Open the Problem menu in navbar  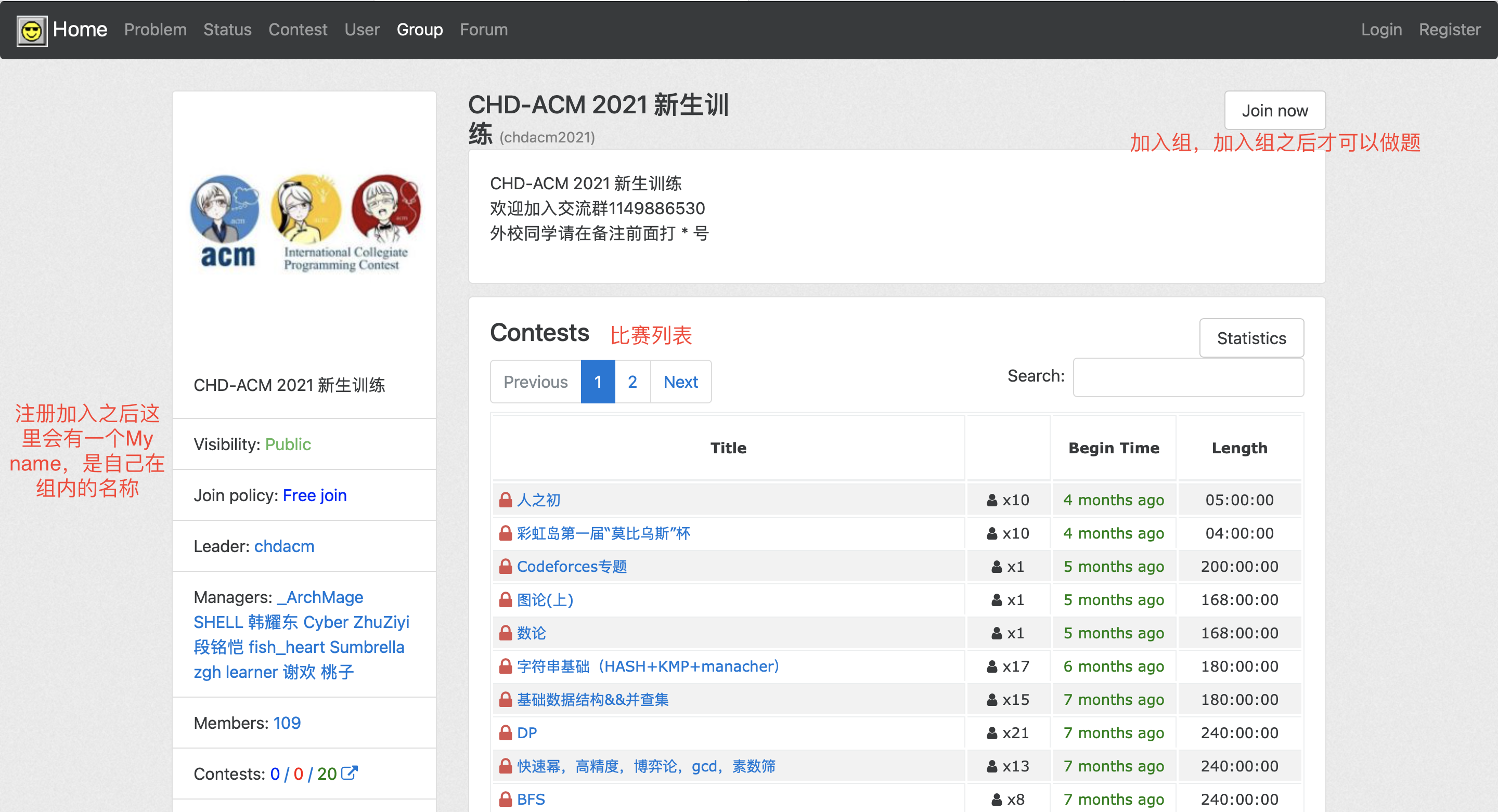pos(156,30)
